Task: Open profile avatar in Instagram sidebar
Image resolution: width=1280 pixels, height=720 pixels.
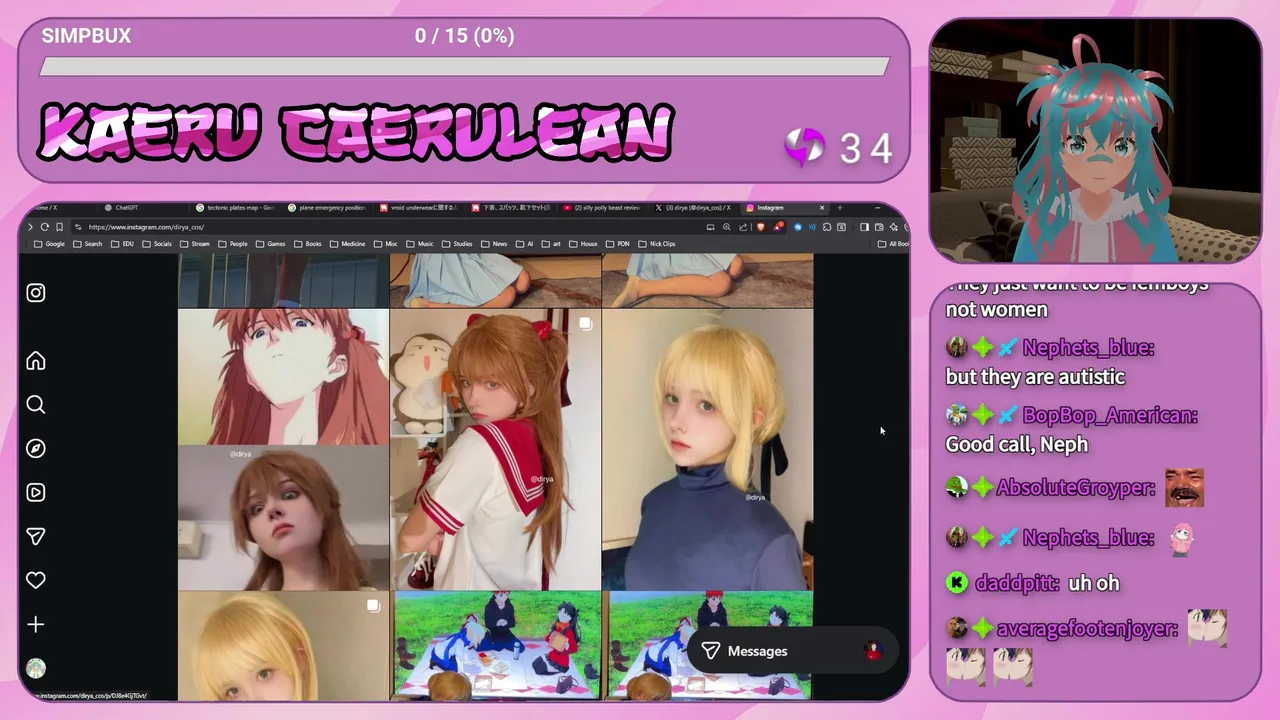Action: tap(36, 668)
